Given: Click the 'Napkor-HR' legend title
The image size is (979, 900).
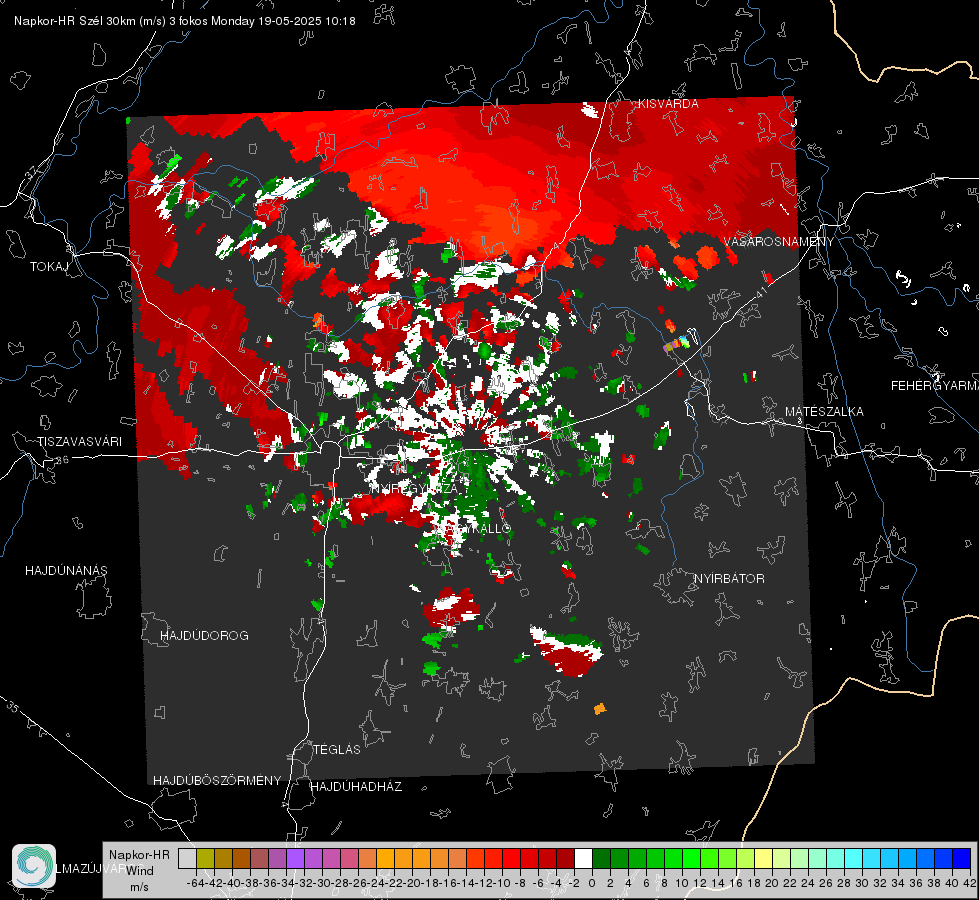Looking at the screenshot, I should [139, 855].
